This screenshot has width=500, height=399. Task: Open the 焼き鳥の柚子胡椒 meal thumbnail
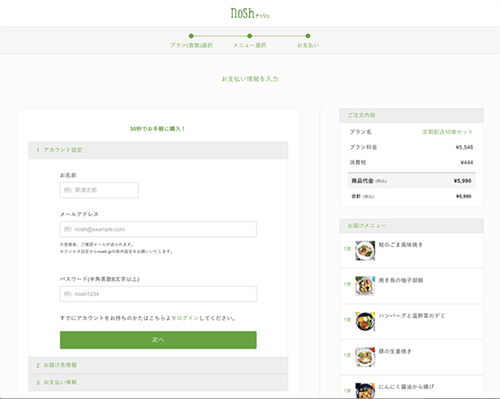[x=365, y=286]
